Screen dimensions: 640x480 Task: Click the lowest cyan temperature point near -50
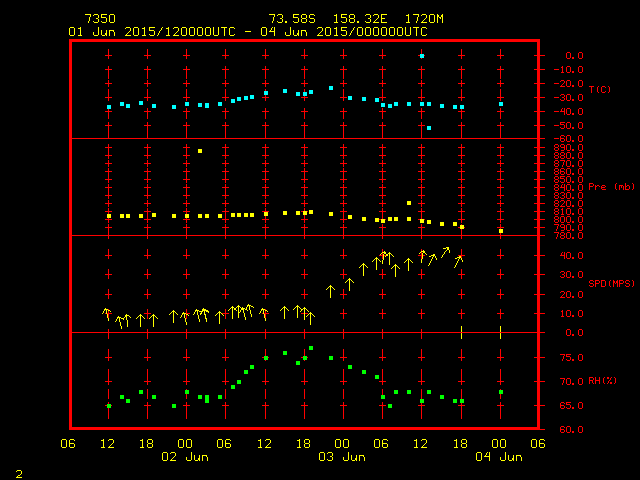pos(429,128)
